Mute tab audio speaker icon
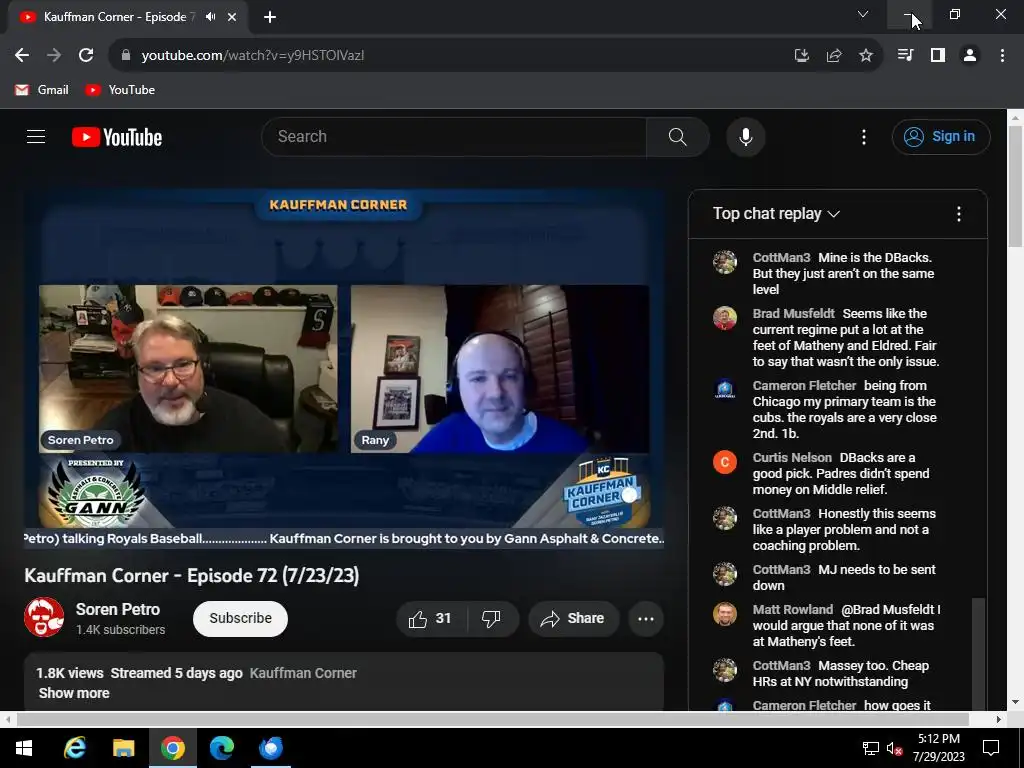Image resolution: width=1024 pixels, height=768 pixels. 210,17
